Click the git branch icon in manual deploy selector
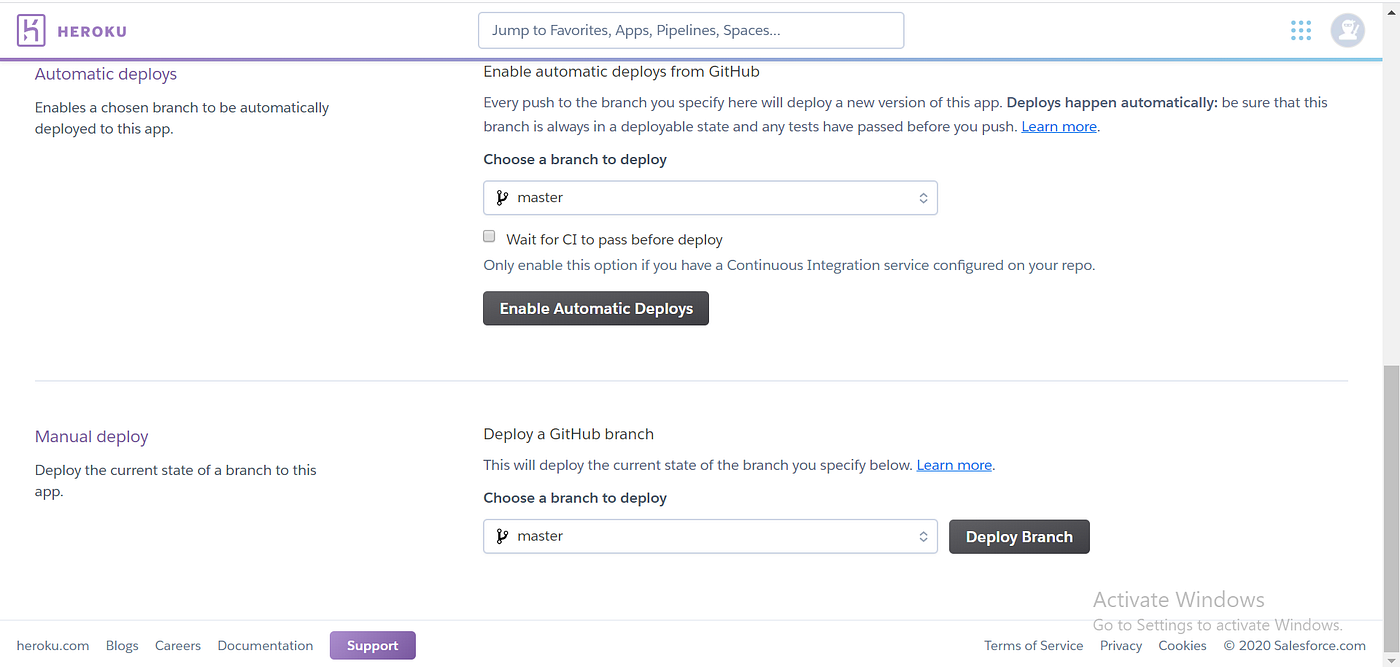The image size is (1400, 667). 501,536
